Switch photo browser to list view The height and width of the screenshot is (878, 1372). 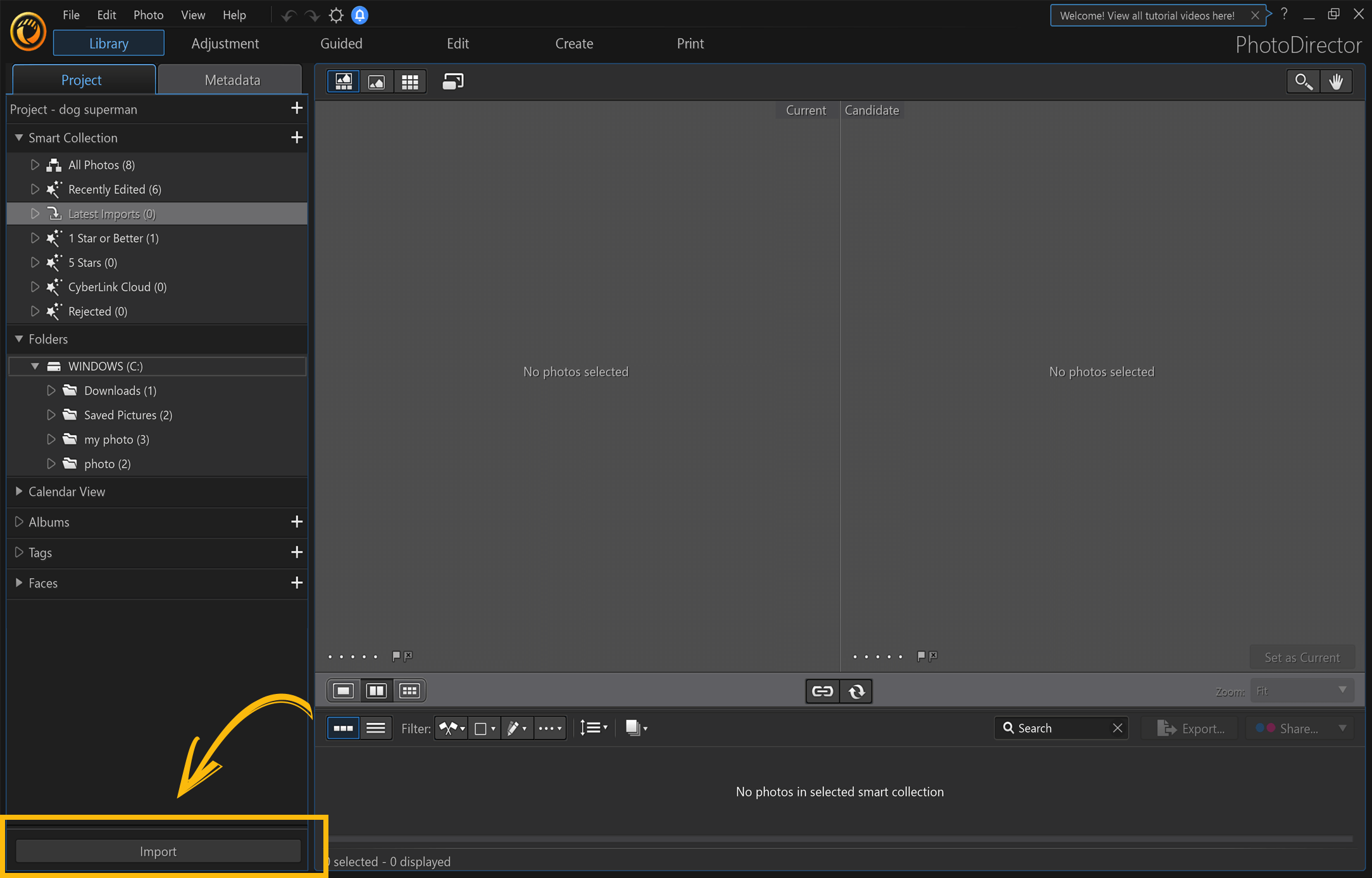(377, 728)
